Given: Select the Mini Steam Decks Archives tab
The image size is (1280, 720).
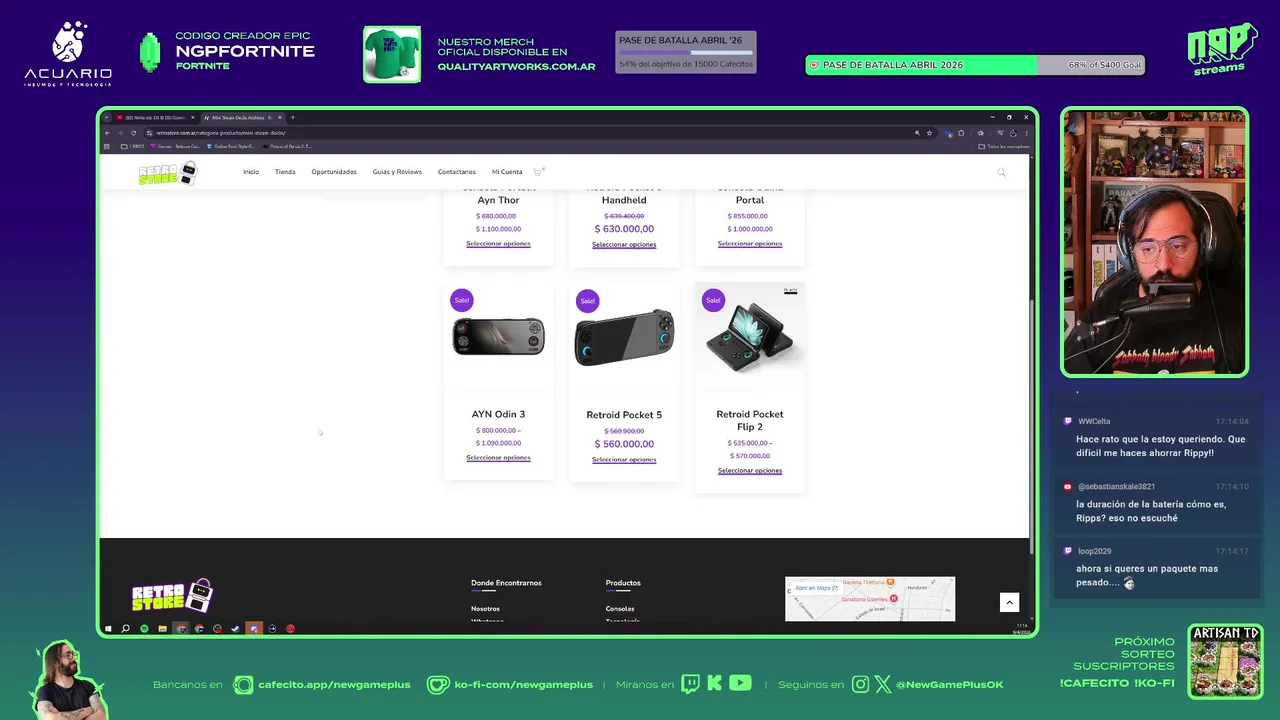Looking at the screenshot, I should (x=243, y=117).
